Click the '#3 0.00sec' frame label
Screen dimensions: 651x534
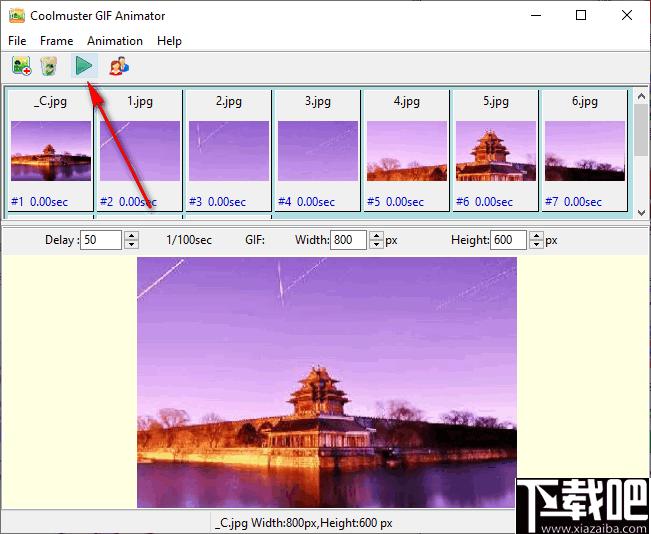[x=218, y=202]
